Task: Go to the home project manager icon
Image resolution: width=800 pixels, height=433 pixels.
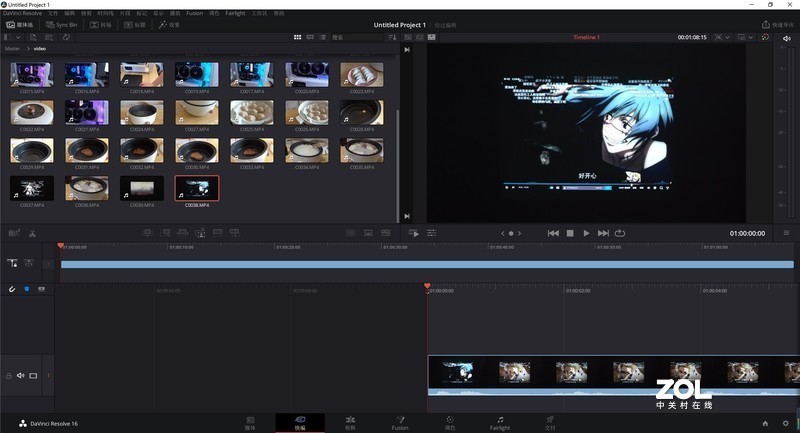Action: tap(765, 423)
